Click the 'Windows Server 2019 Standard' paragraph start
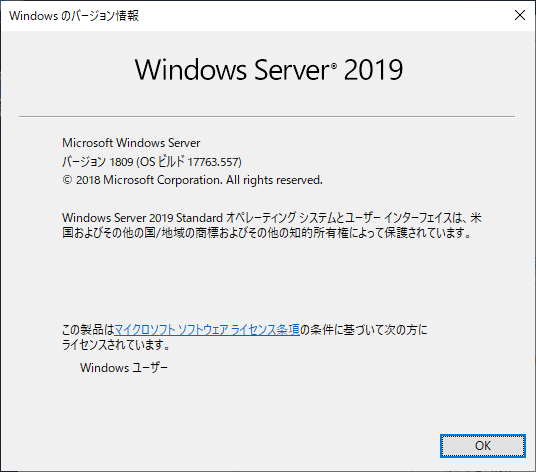The height and width of the screenshot is (472, 536). pyautogui.click(x=143, y=218)
